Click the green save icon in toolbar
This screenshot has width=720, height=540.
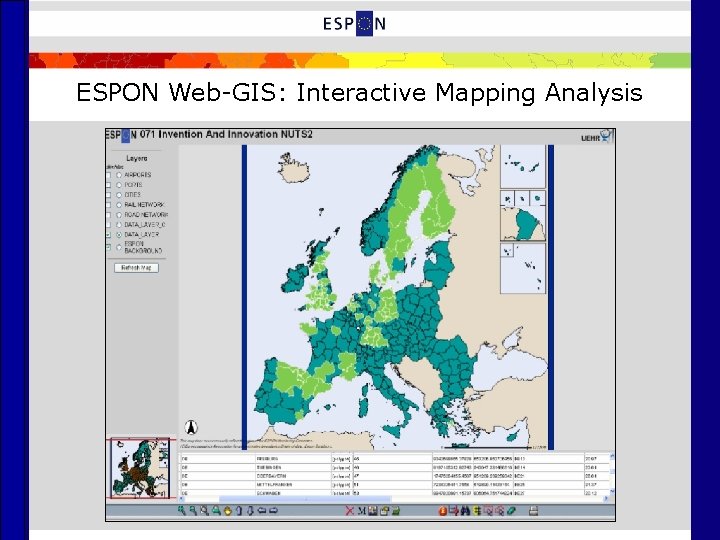396,510
